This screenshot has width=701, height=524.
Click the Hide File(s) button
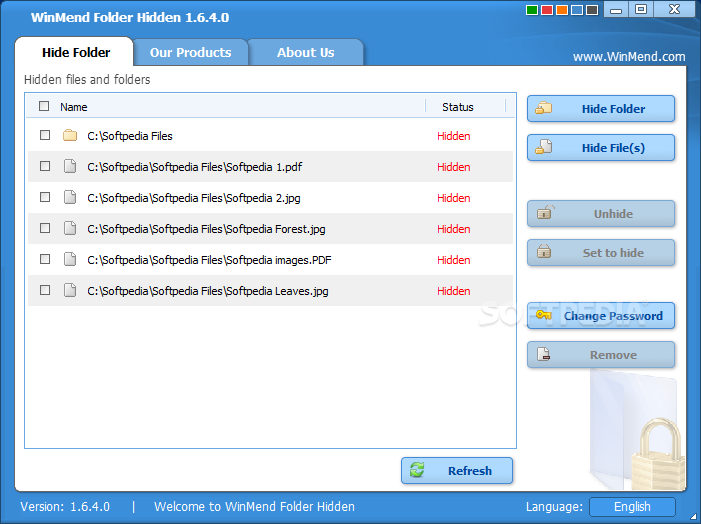601,148
